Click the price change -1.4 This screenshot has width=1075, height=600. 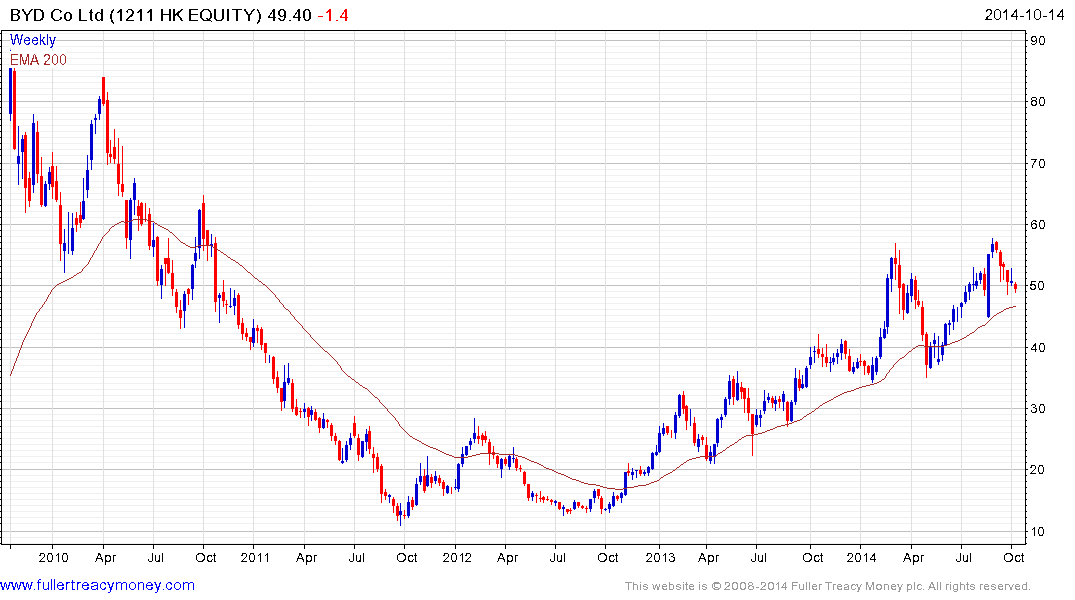tap(333, 15)
